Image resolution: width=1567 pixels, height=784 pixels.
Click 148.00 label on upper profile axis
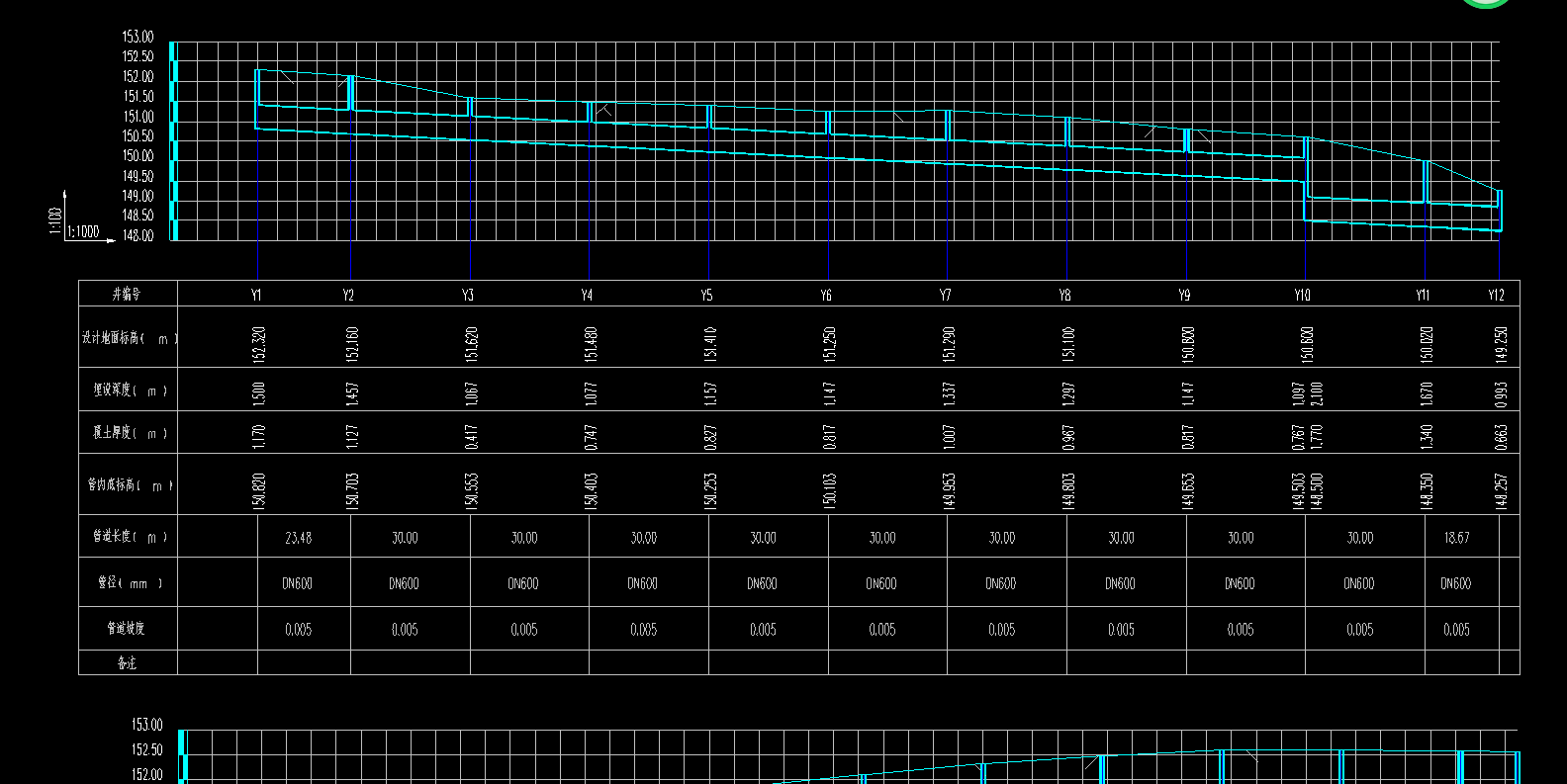pyautogui.click(x=138, y=235)
